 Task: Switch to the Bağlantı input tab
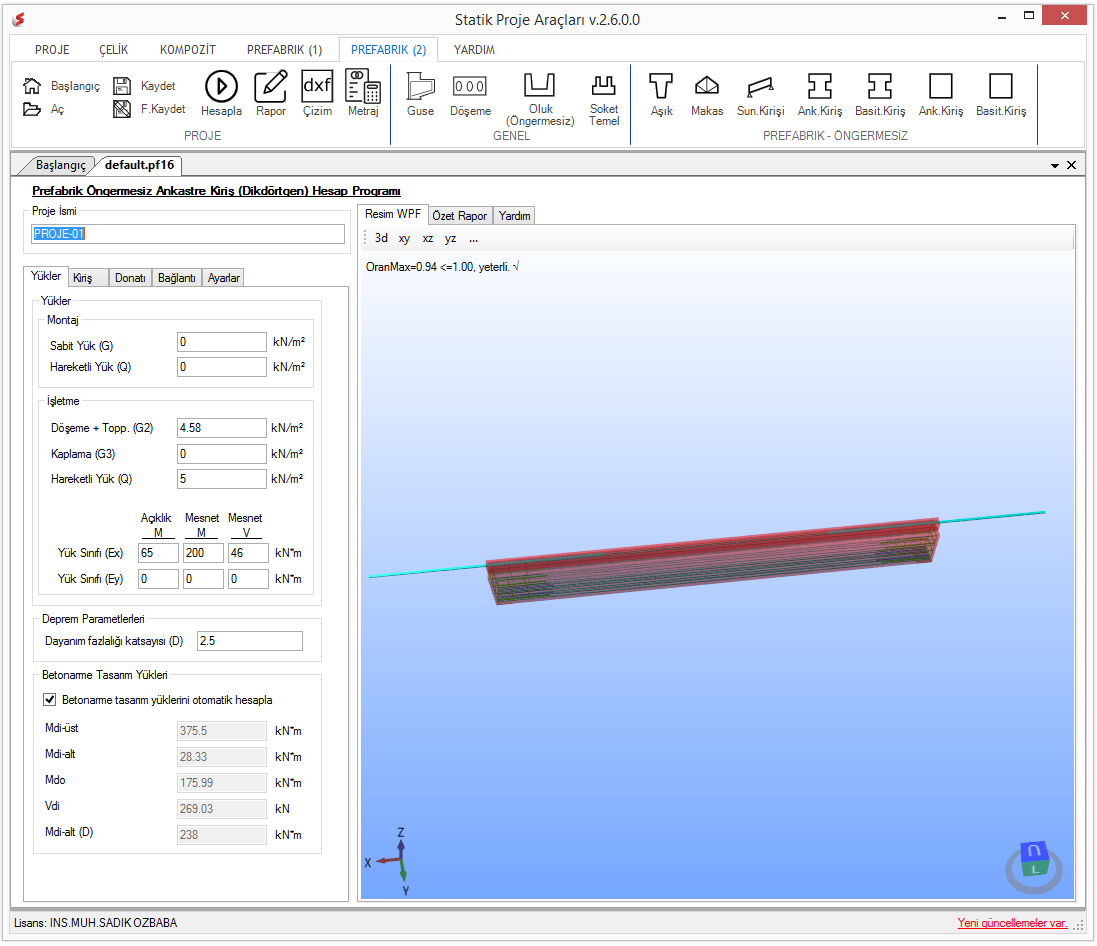click(176, 278)
